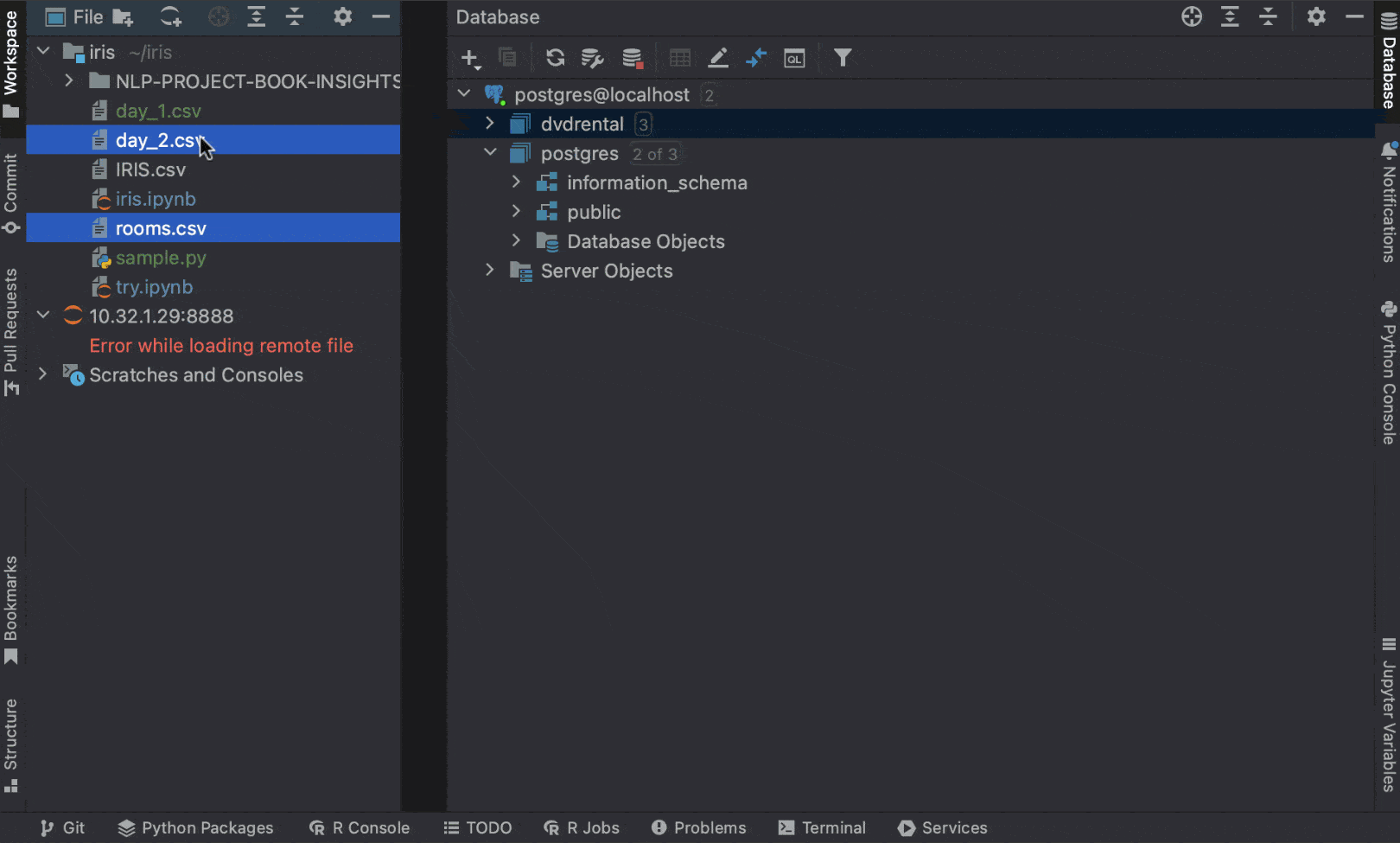The height and width of the screenshot is (843, 1400).
Task: Open the Problems tool window button
Action: pos(698,827)
